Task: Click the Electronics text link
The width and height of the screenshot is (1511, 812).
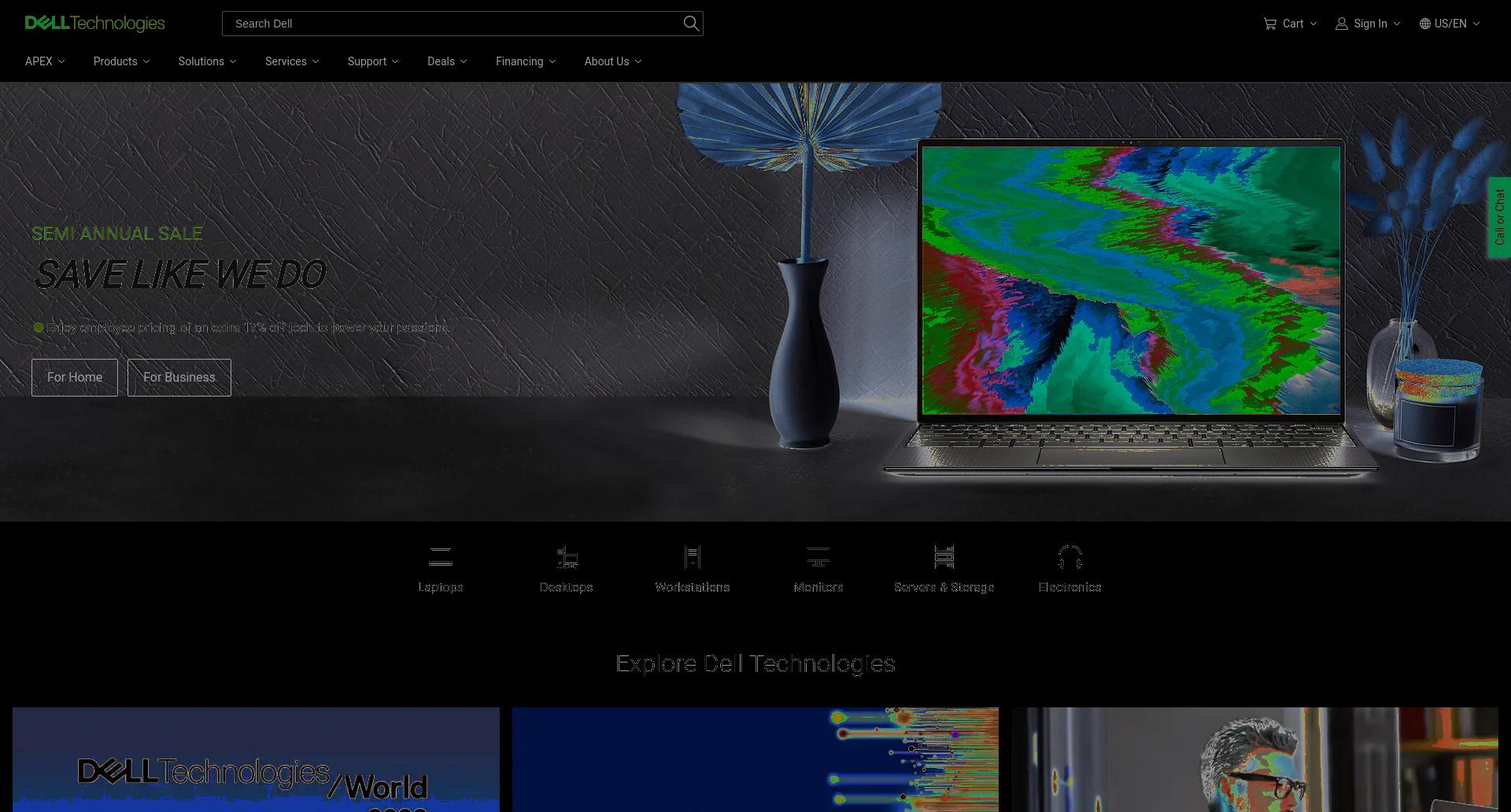Action: [x=1070, y=587]
